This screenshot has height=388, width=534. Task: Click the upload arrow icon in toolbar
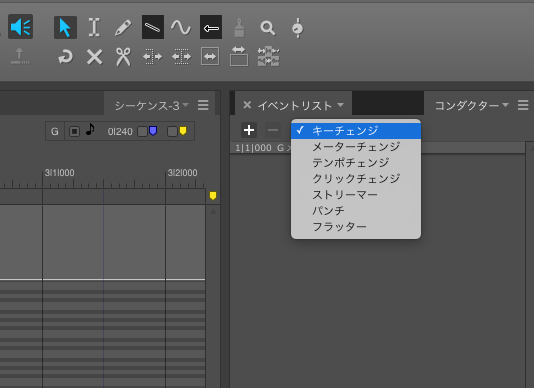pos(20,56)
